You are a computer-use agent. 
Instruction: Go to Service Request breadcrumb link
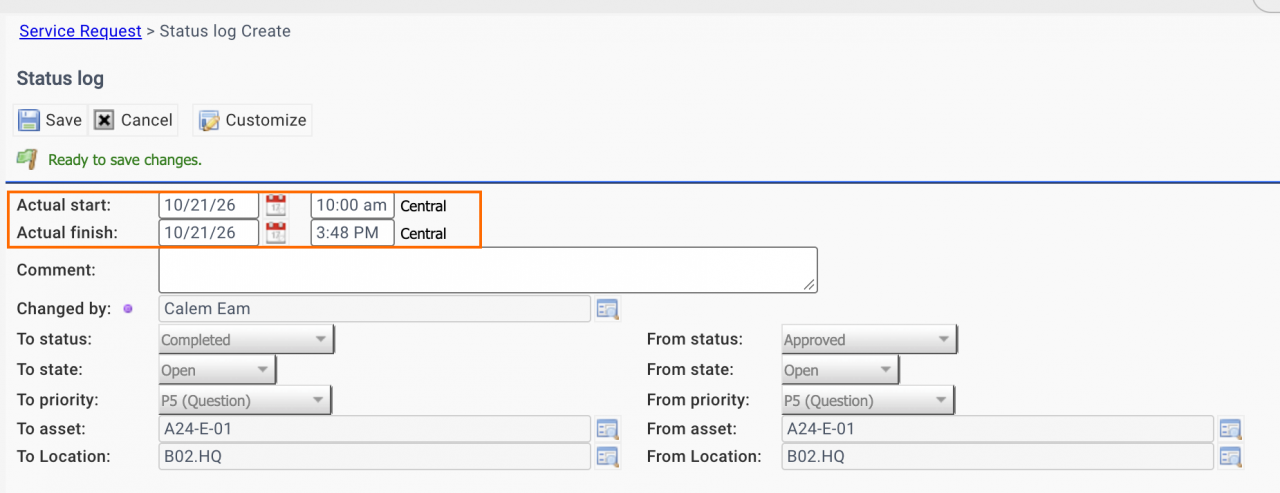pyautogui.click(x=80, y=31)
